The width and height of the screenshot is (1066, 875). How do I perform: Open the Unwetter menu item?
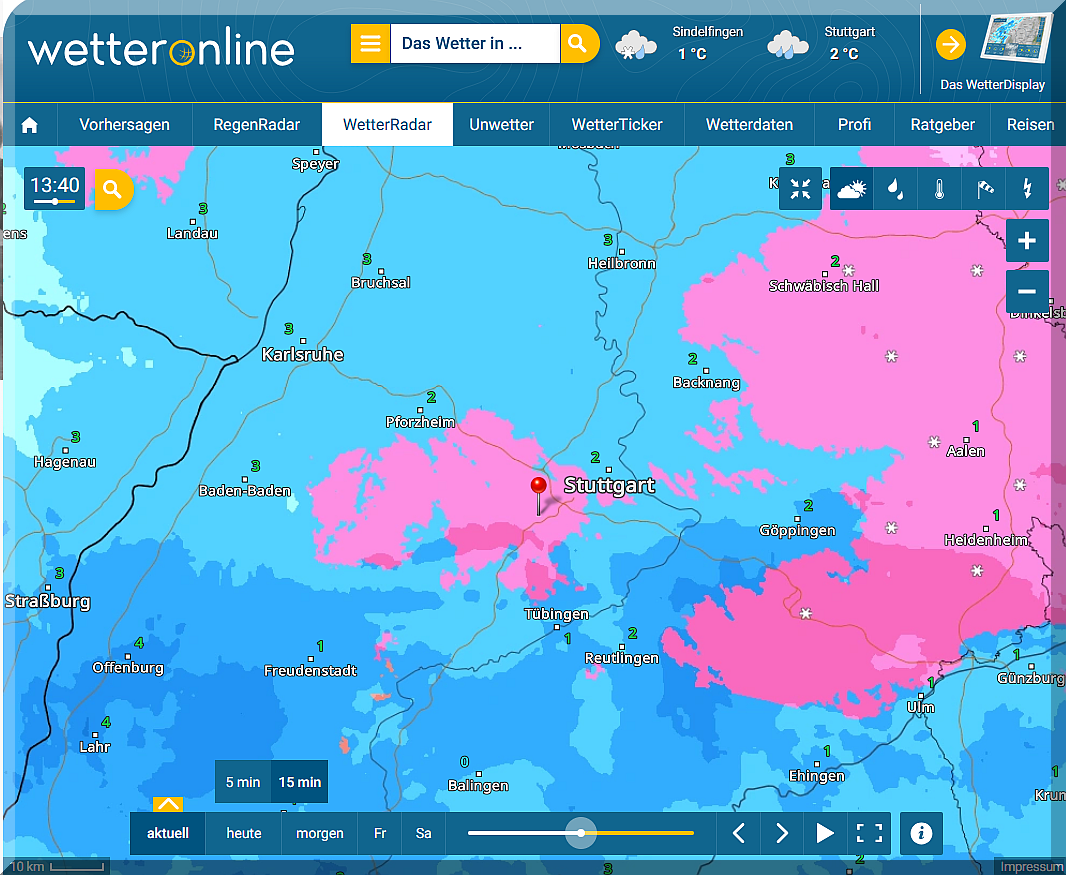click(502, 125)
